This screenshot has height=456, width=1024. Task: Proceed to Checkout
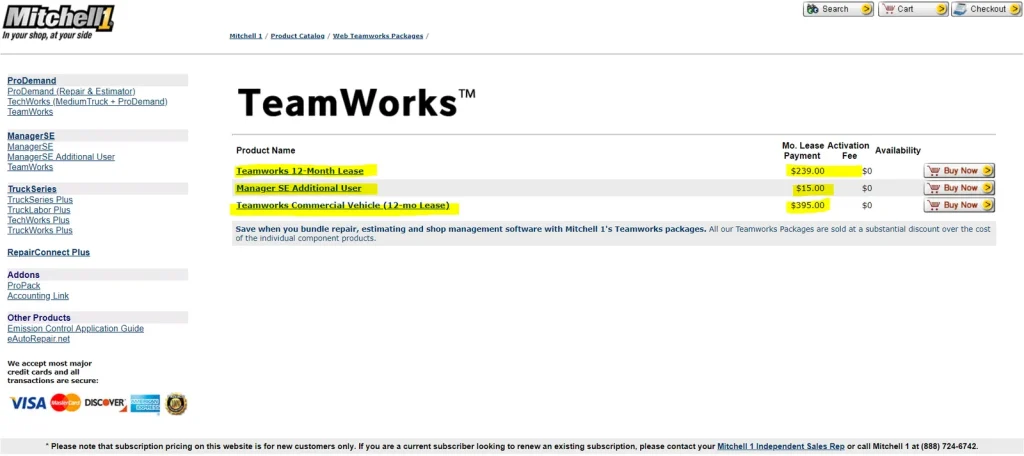coord(985,9)
